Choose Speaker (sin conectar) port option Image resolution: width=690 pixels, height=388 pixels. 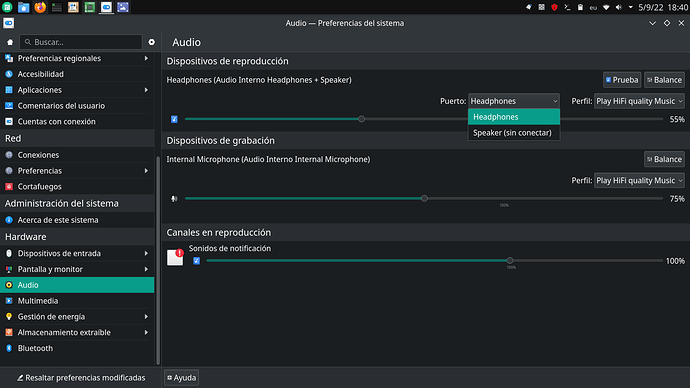coord(514,133)
